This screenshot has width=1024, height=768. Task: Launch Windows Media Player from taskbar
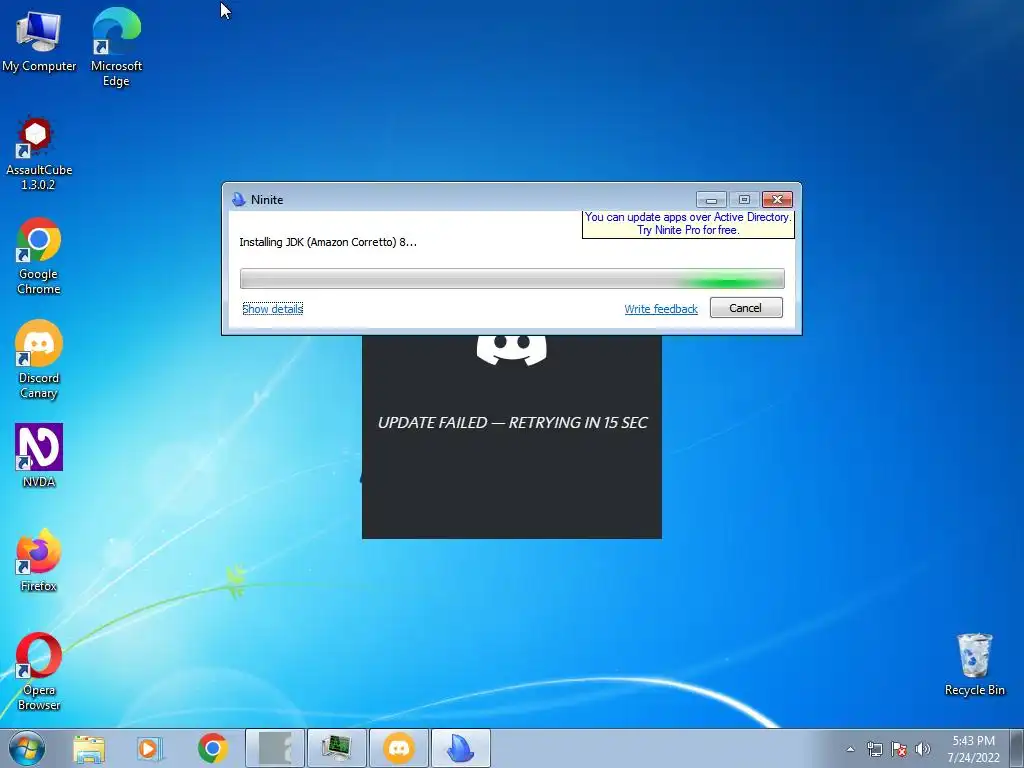(150, 748)
